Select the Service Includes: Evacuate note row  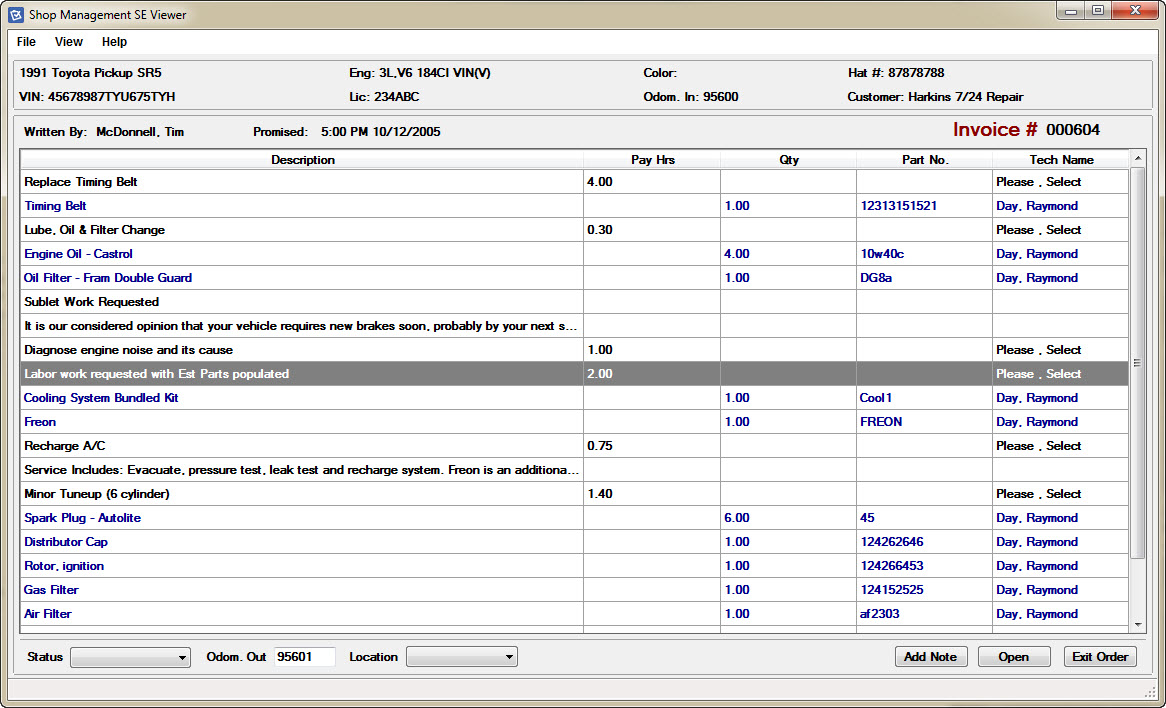click(x=575, y=470)
